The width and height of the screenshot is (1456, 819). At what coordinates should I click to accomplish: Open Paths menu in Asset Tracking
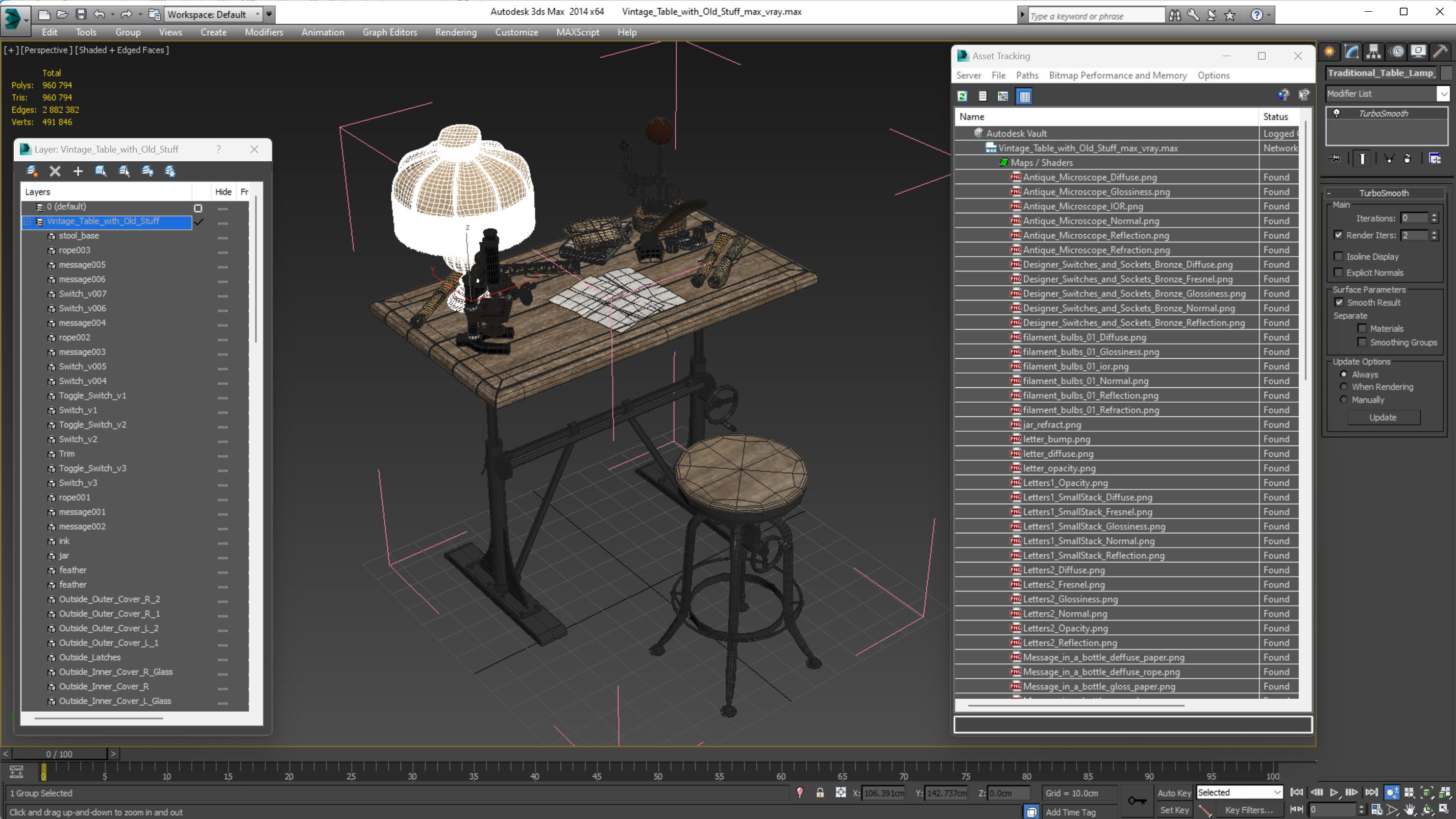click(x=1026, y=75)
